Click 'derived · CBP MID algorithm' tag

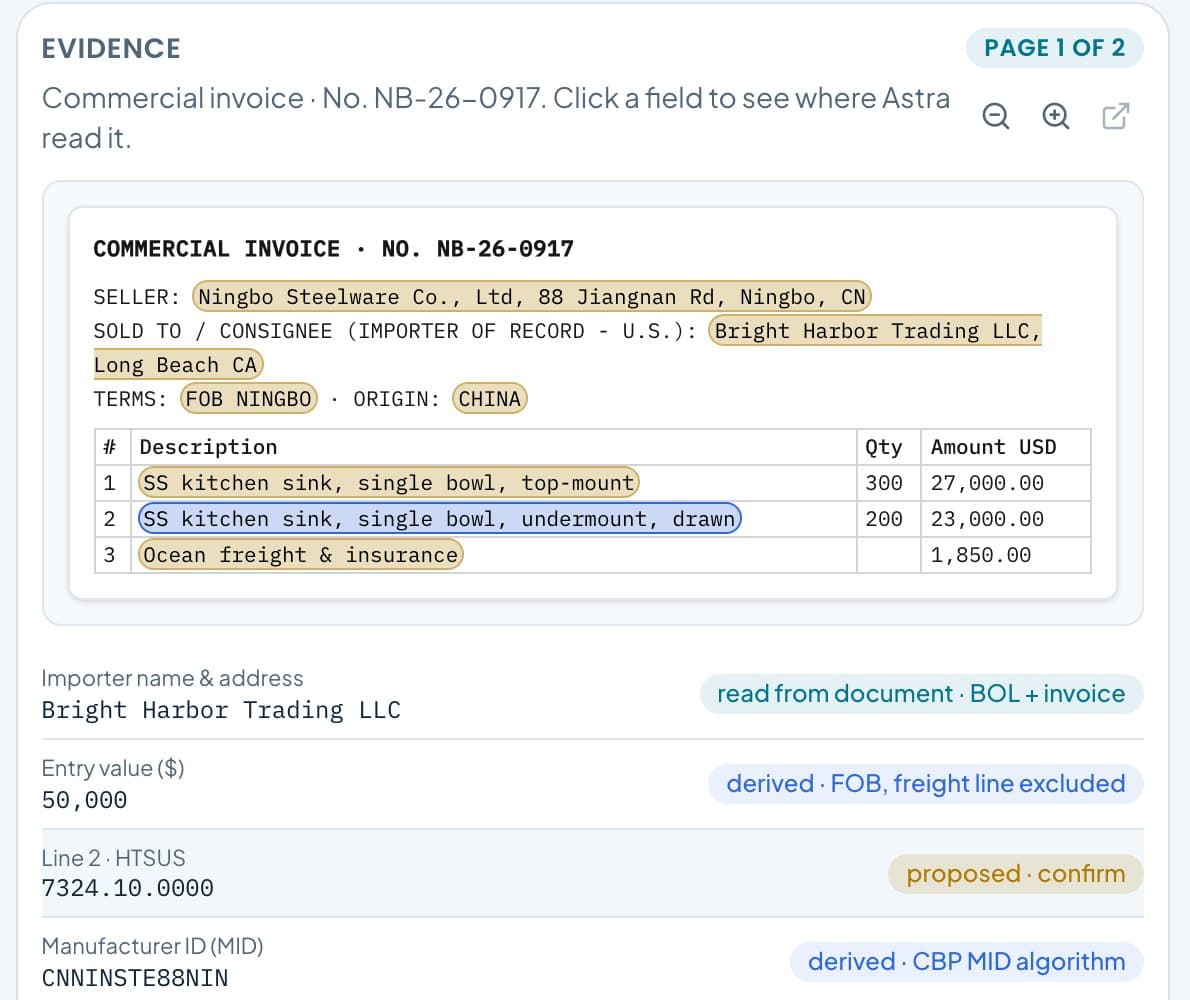(966, 961)
